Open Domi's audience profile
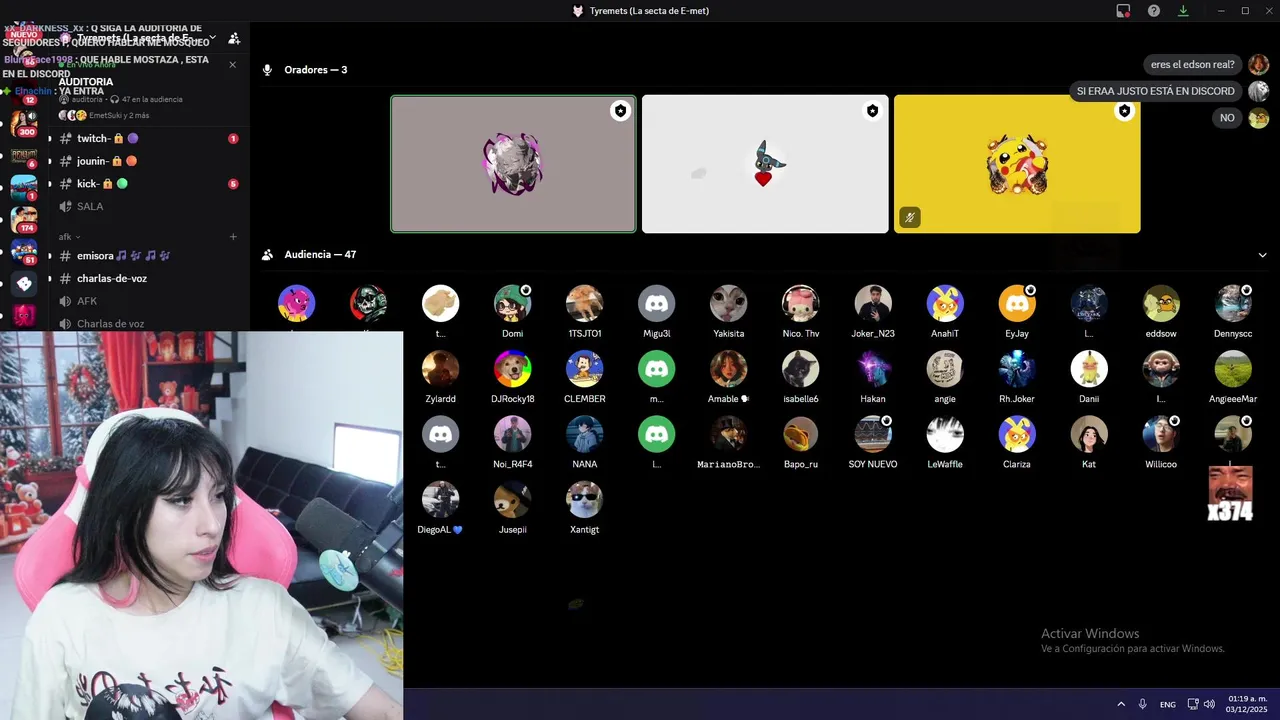The width and height of the screenshot is (1280, 720). (512, 304)
